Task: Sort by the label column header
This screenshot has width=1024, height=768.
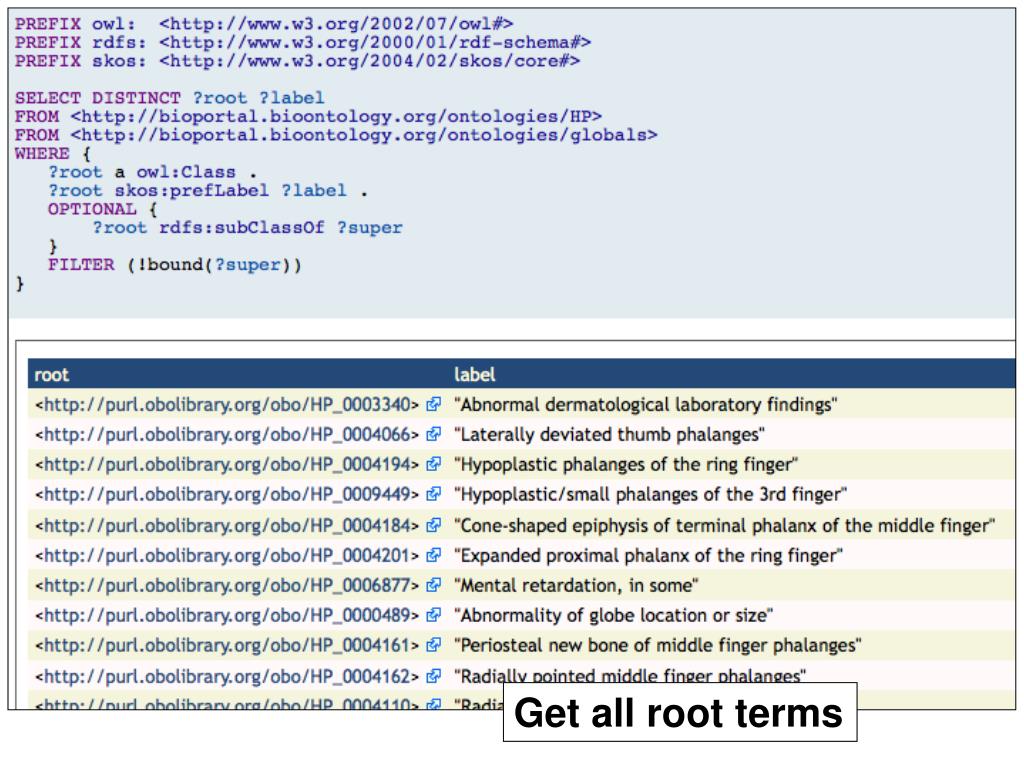Action: tap(475, 375)
